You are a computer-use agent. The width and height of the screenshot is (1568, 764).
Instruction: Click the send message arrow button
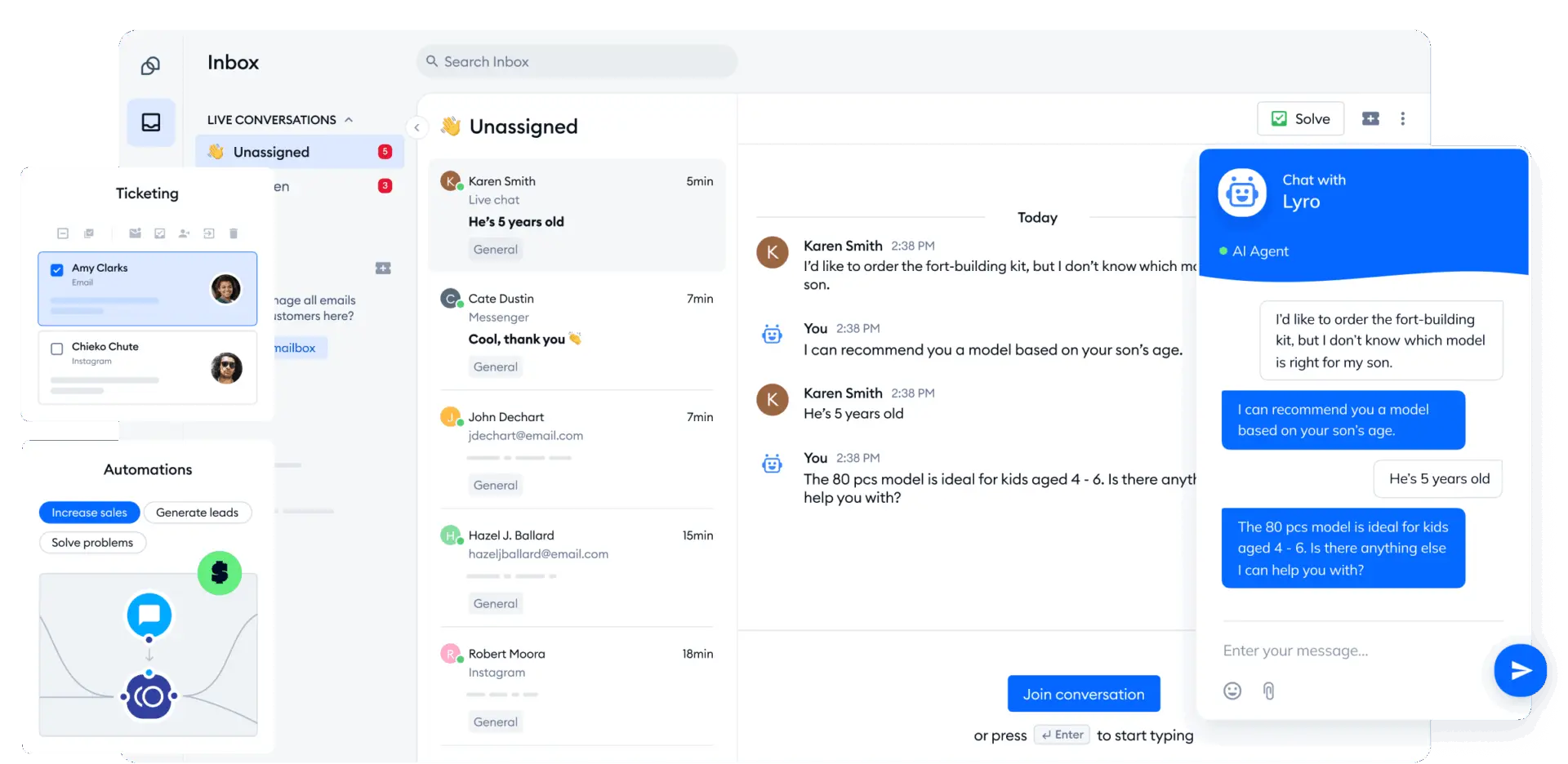(x=1520, y=670)
